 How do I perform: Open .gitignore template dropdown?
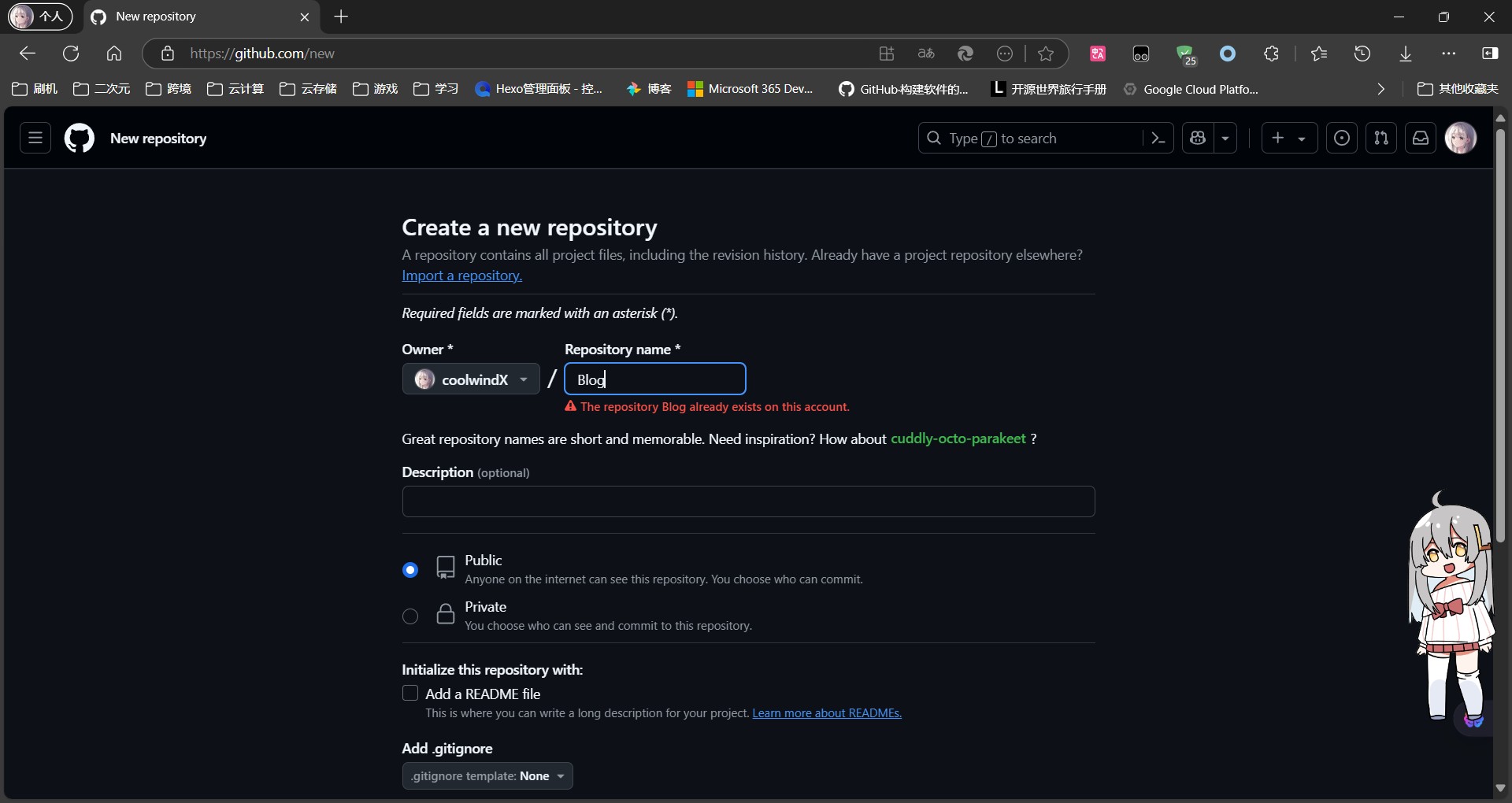click(x=487, y=776)
